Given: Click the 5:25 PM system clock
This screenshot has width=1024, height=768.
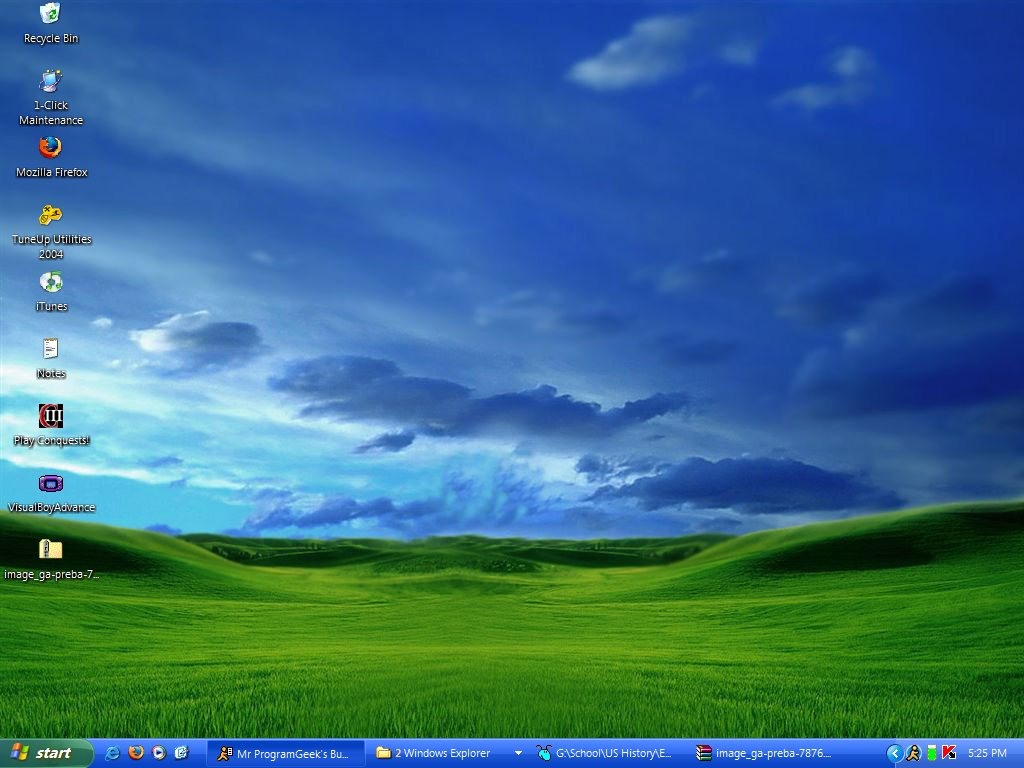Looking at the screenshot, I should [987, 754].
